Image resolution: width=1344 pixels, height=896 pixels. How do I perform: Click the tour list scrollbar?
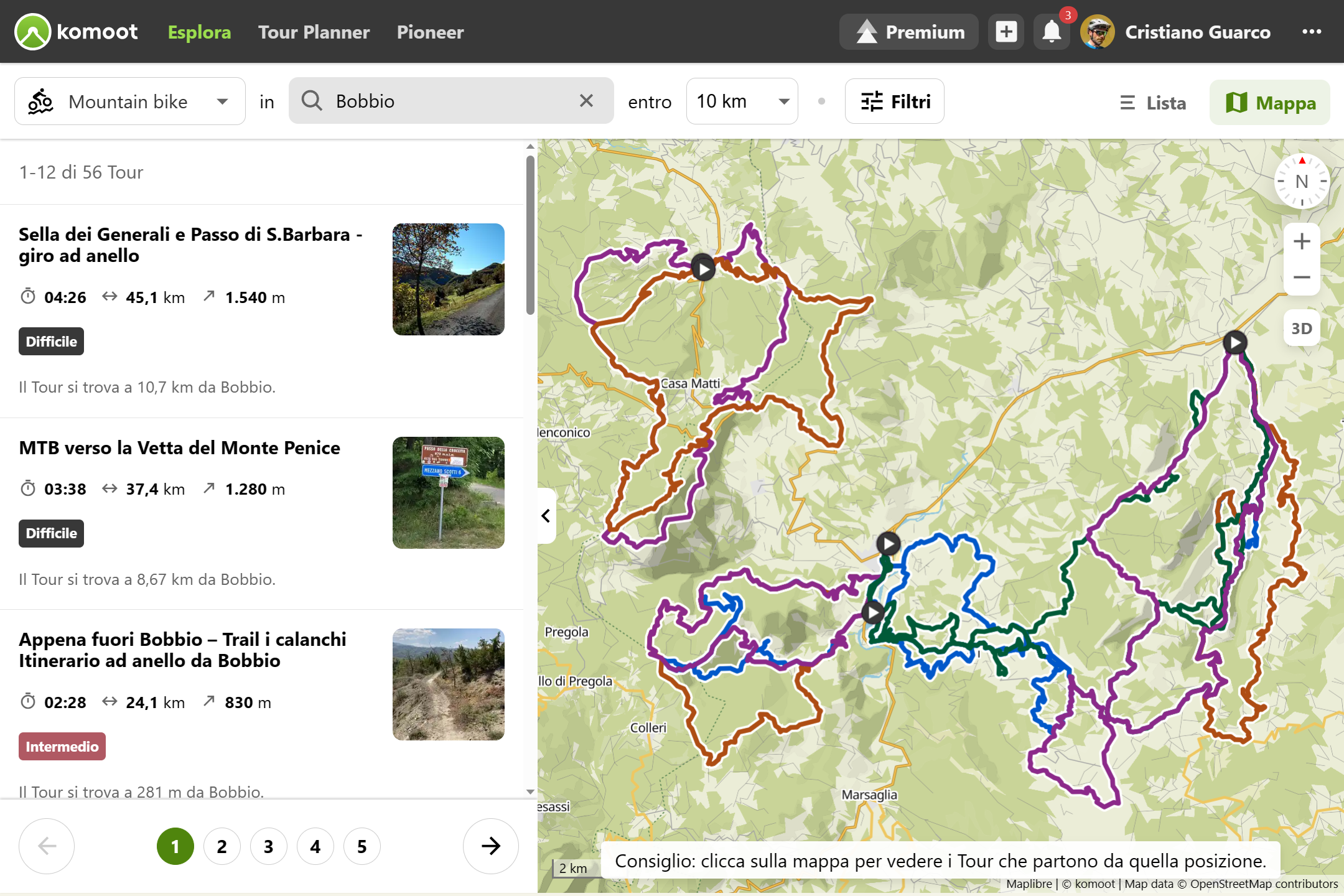point(530,236)
